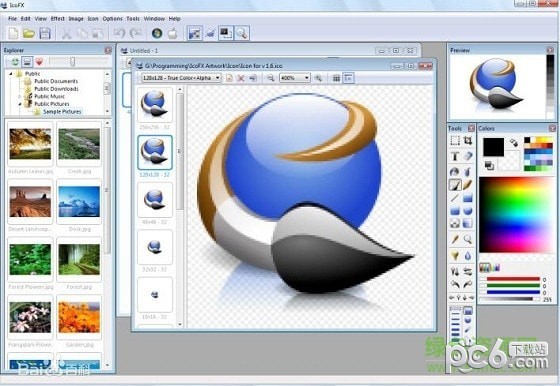Image resolution: width=560 pixels, height=386 pixels.
Task: Select the Desert Landscape thumbnail
Action: (x=30, y=203)
